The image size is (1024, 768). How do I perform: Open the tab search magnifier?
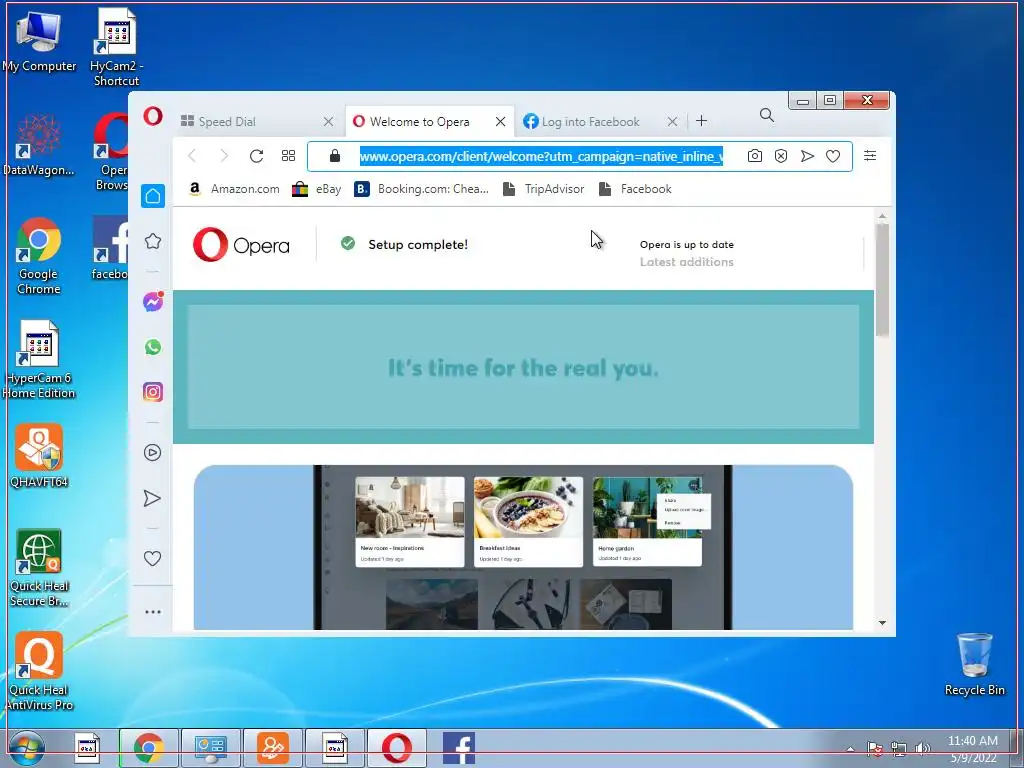click(x=767, y=116)
